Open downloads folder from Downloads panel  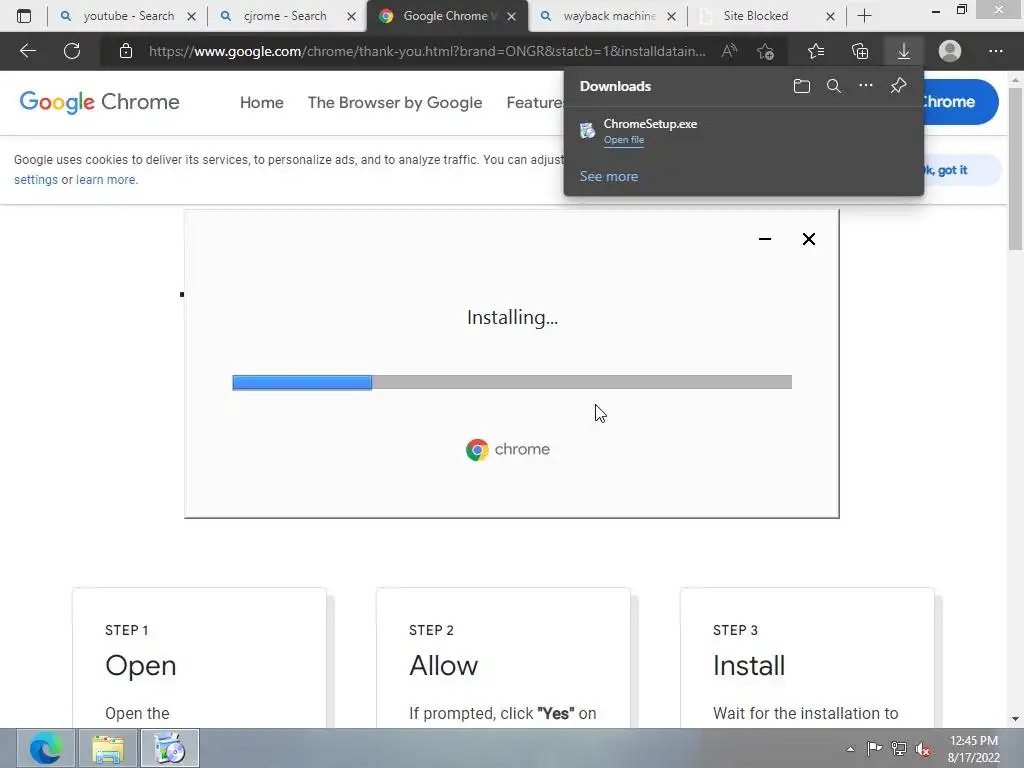(x=802, y=86)
